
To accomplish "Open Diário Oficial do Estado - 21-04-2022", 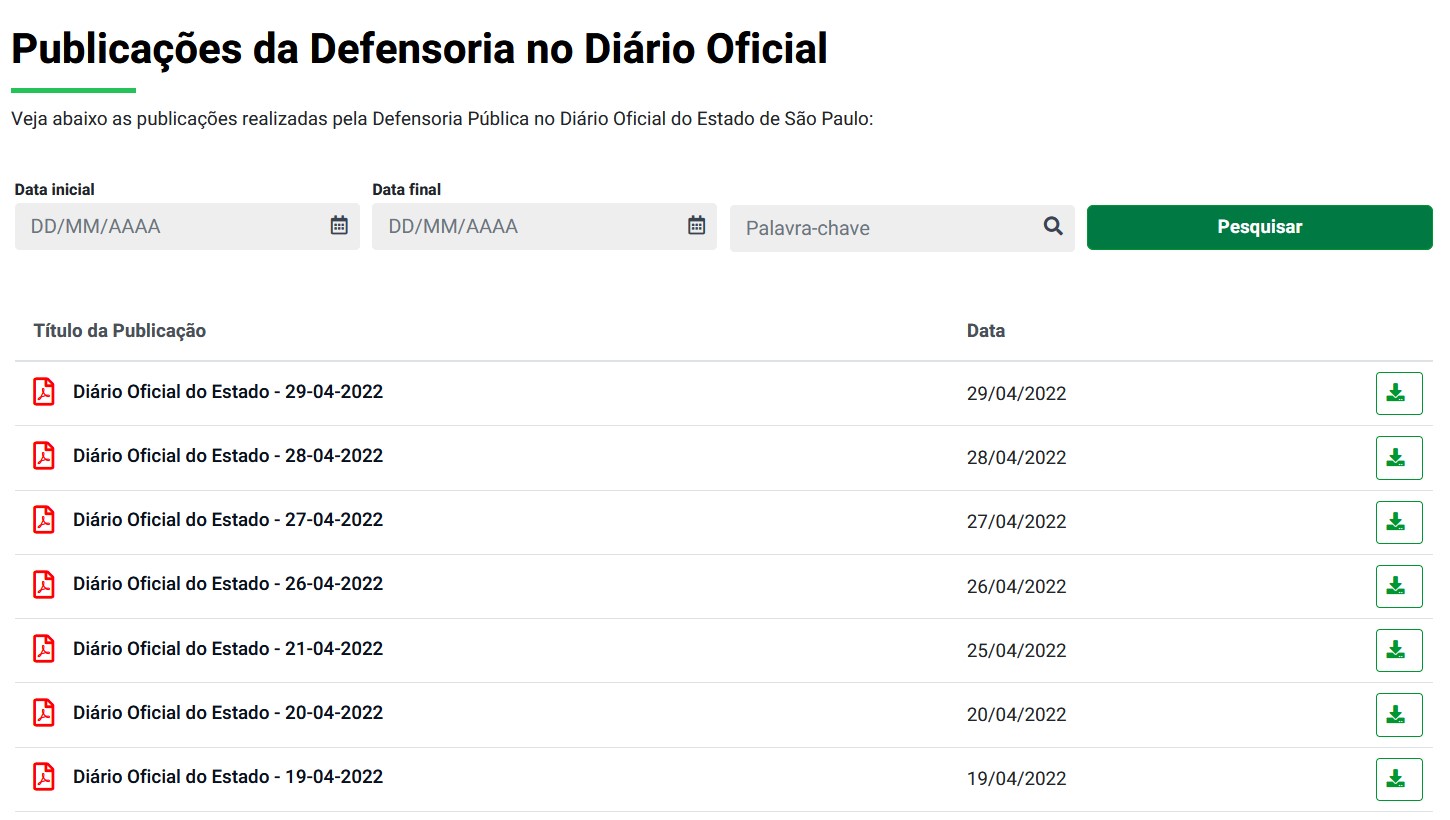I will 228,649.
